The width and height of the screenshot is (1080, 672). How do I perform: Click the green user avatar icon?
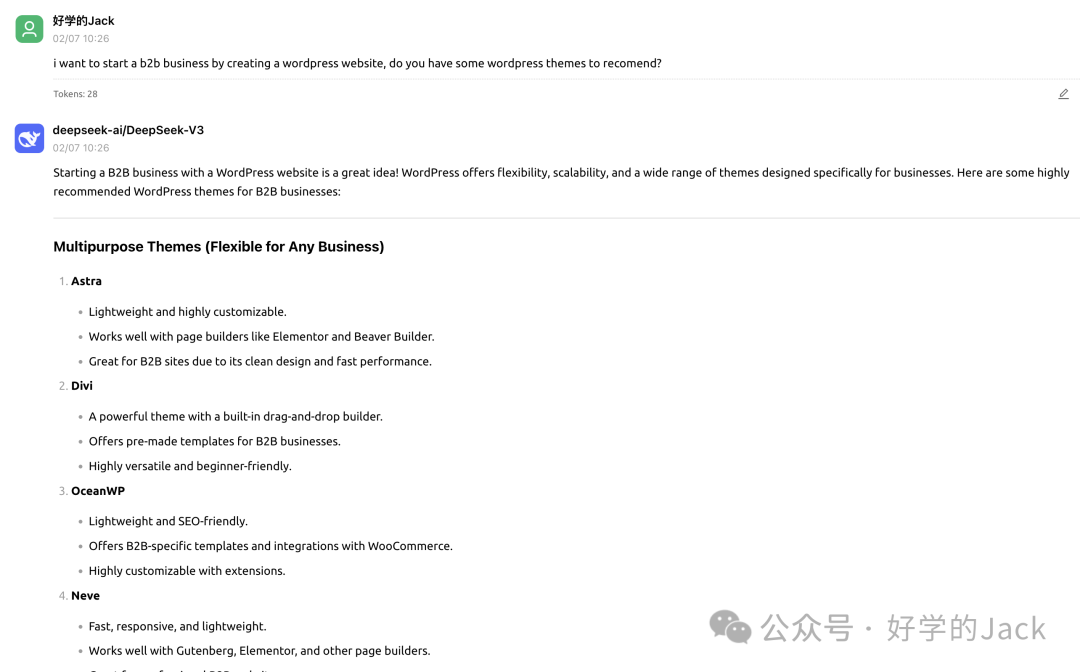pos(29,29)
